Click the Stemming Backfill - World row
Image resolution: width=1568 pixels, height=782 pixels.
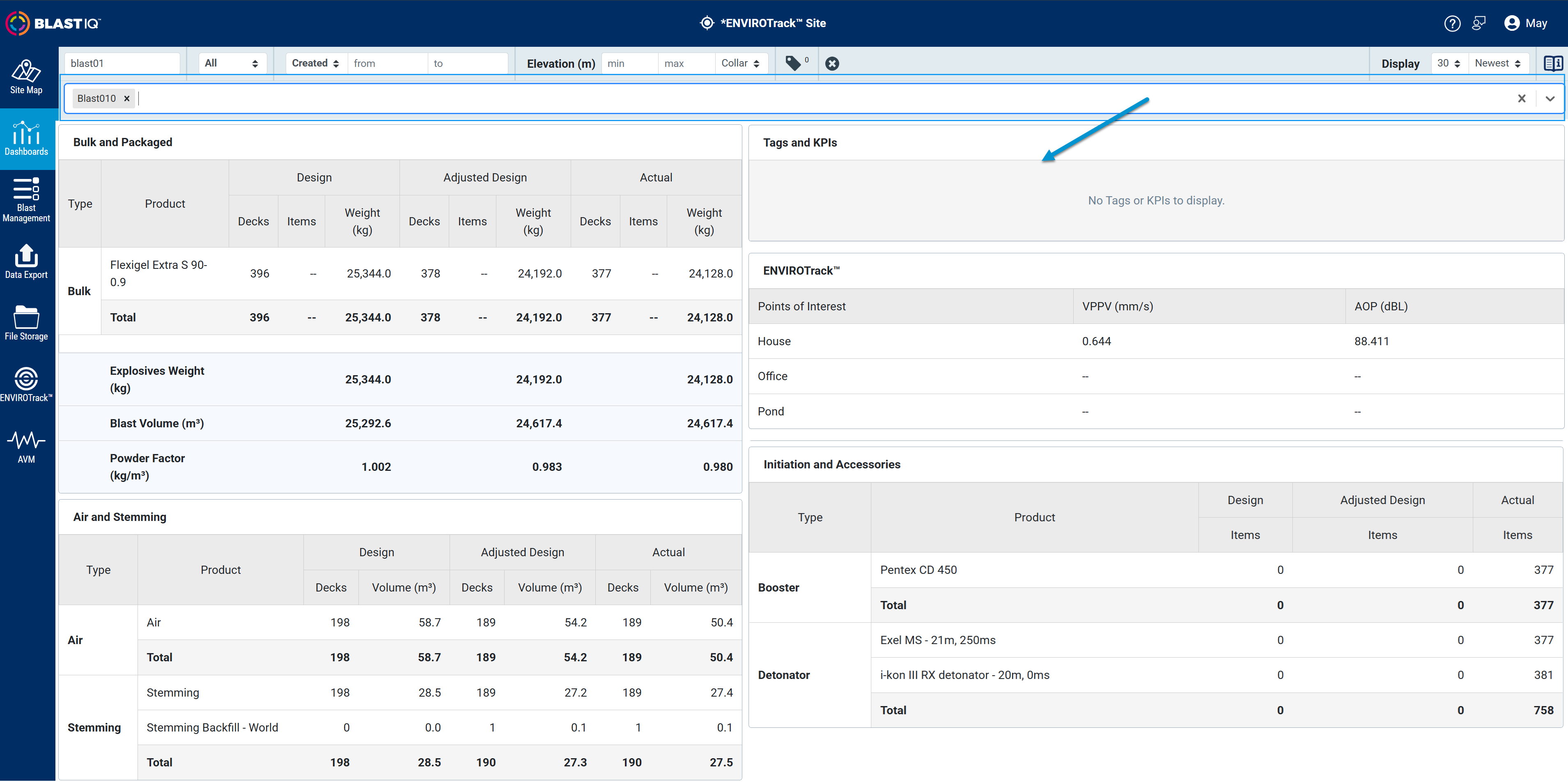click(x=439, y=727)
